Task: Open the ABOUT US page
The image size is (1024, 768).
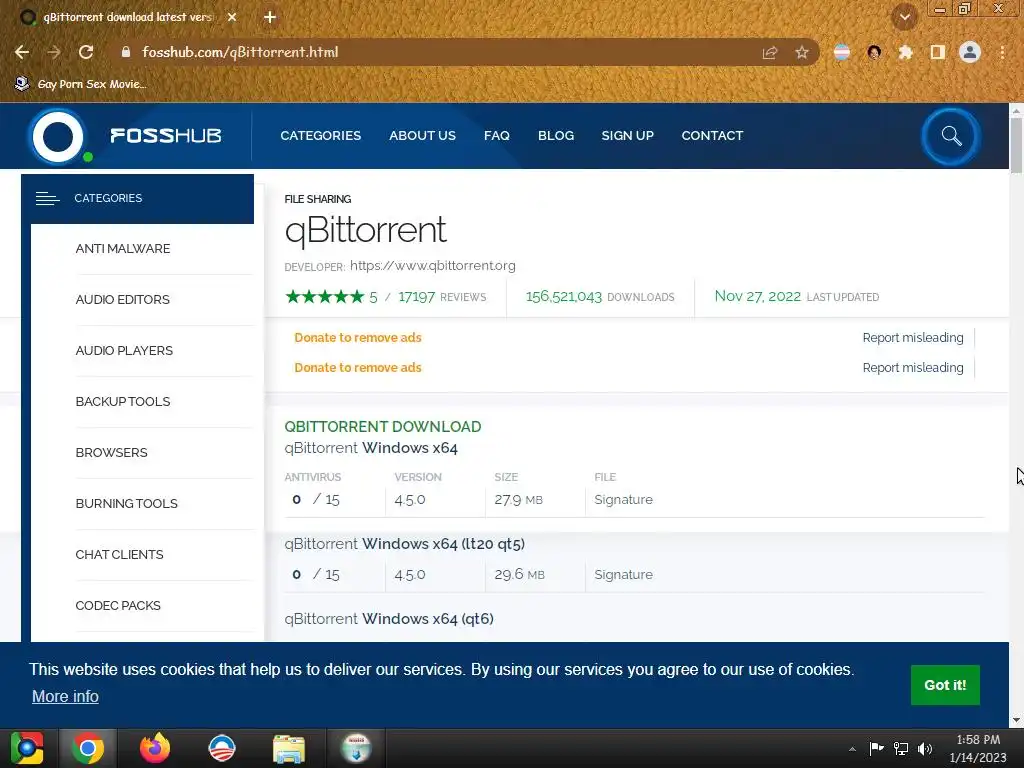Action: tap(423, 136)
